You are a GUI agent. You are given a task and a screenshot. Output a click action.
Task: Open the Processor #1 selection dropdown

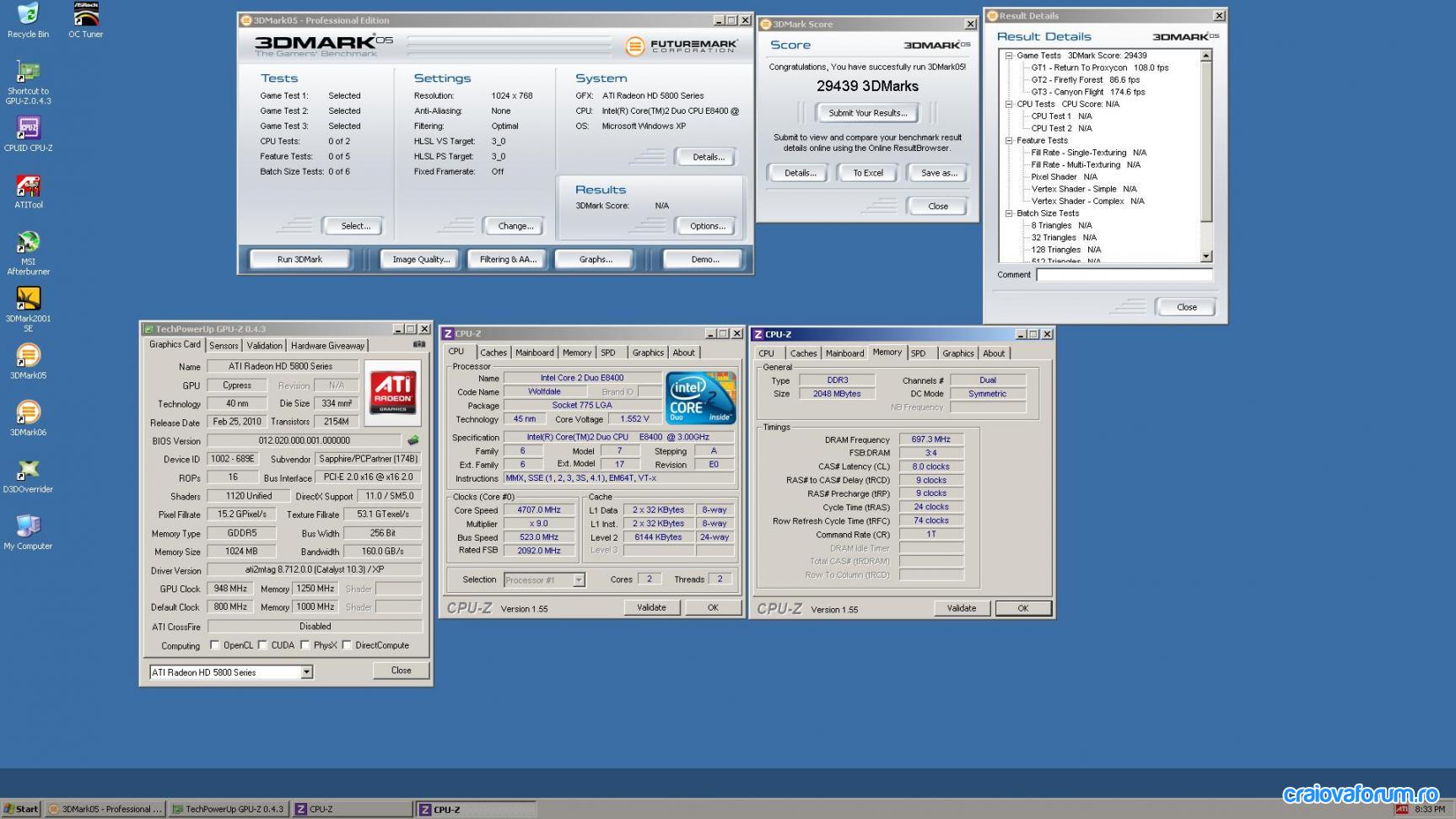[579, 579]
